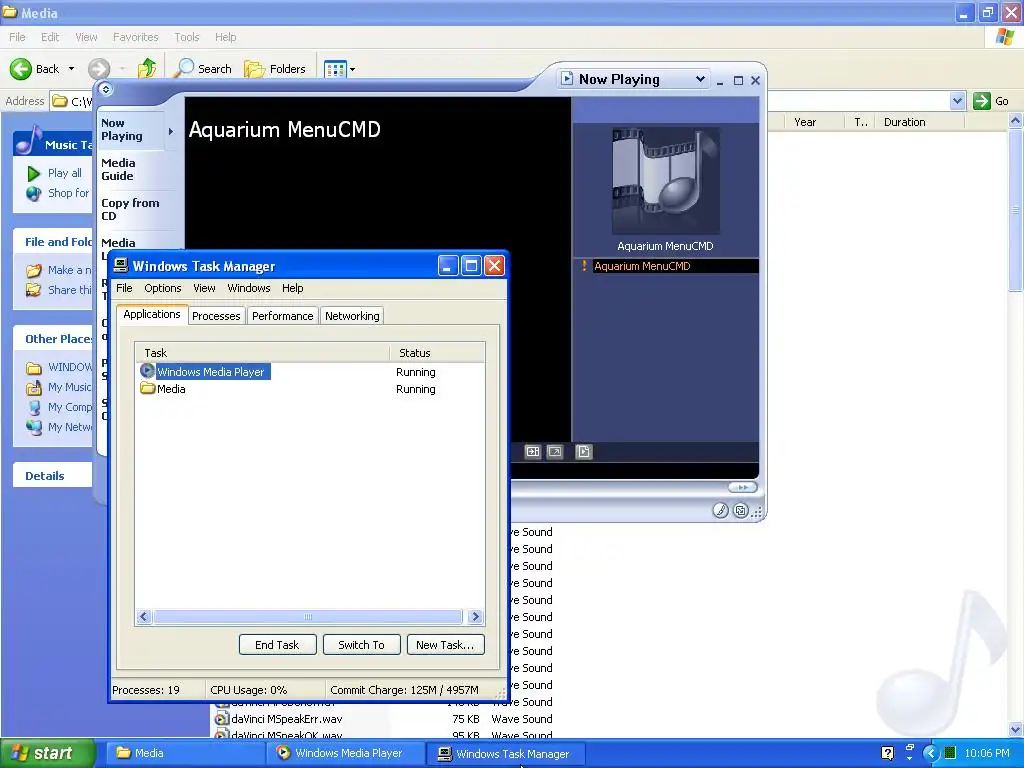Click the Share this folder icon
The width and height of the screenshot is (1024, 768).
coord(34,290)
